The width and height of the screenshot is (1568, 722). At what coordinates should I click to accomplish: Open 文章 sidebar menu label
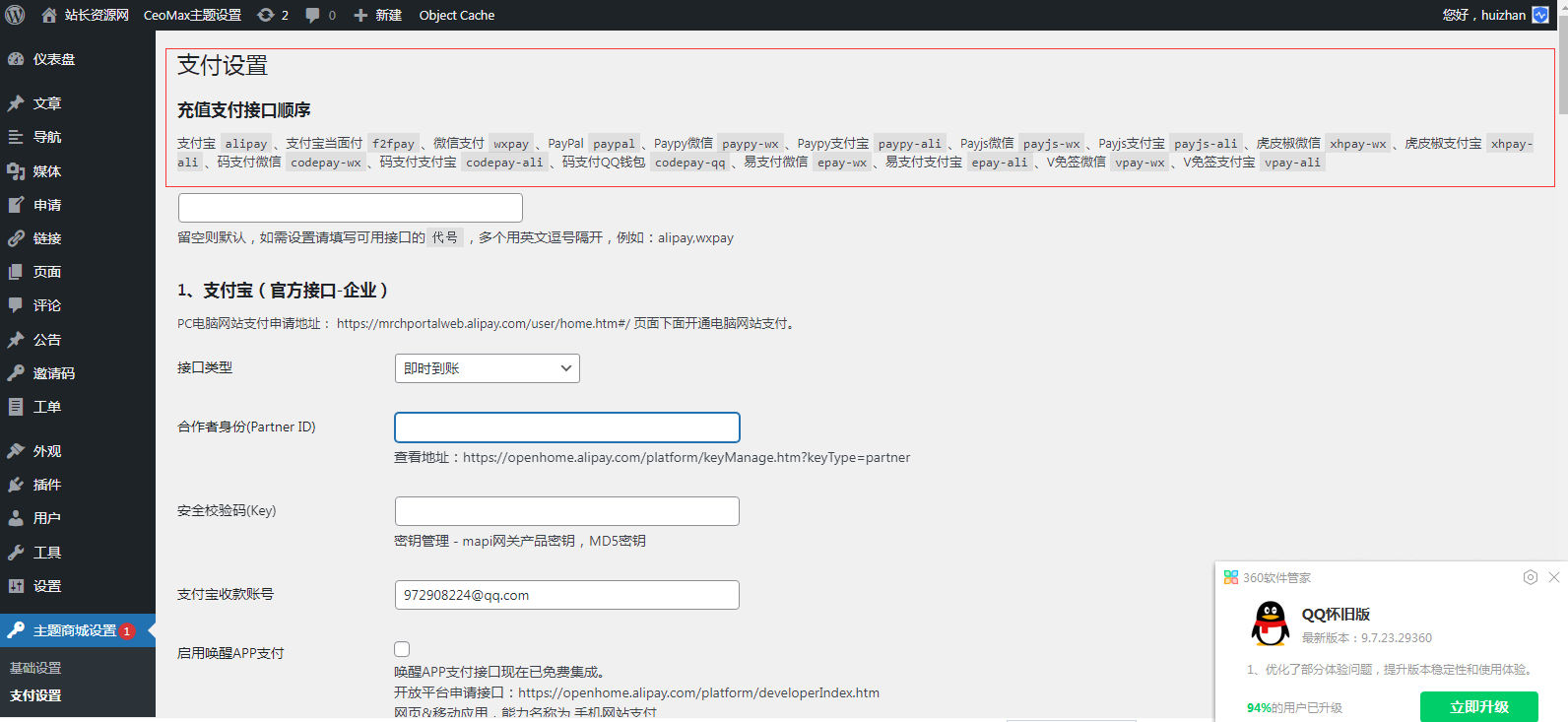(47, 103)
